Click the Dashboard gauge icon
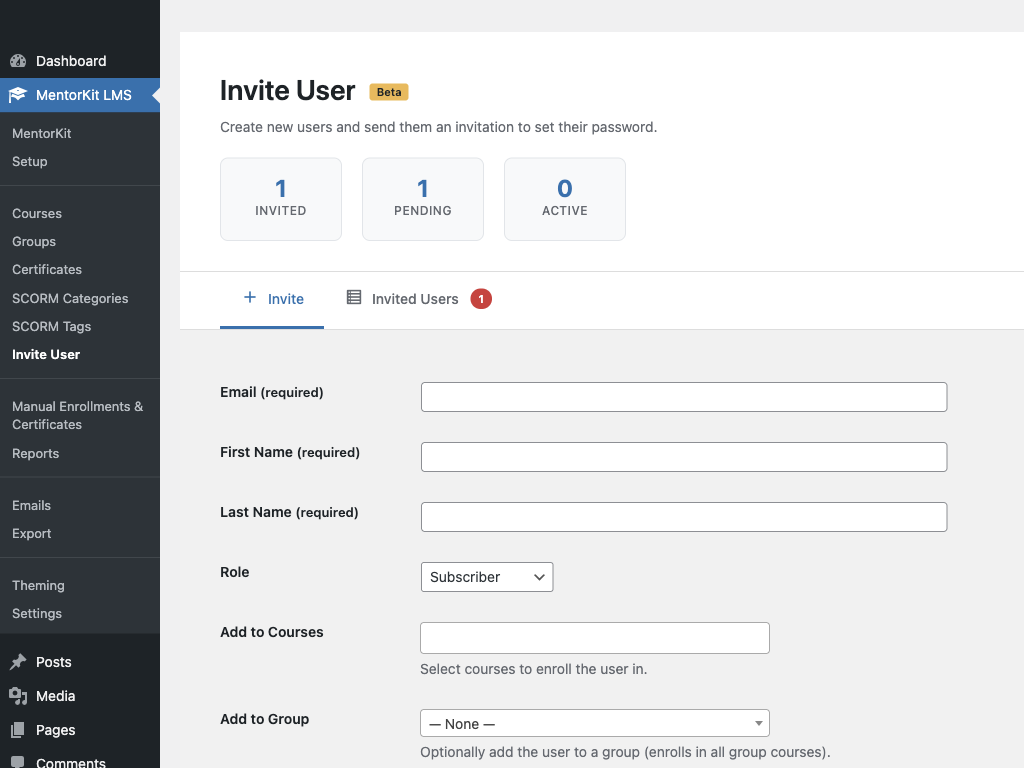 (18, 61)
